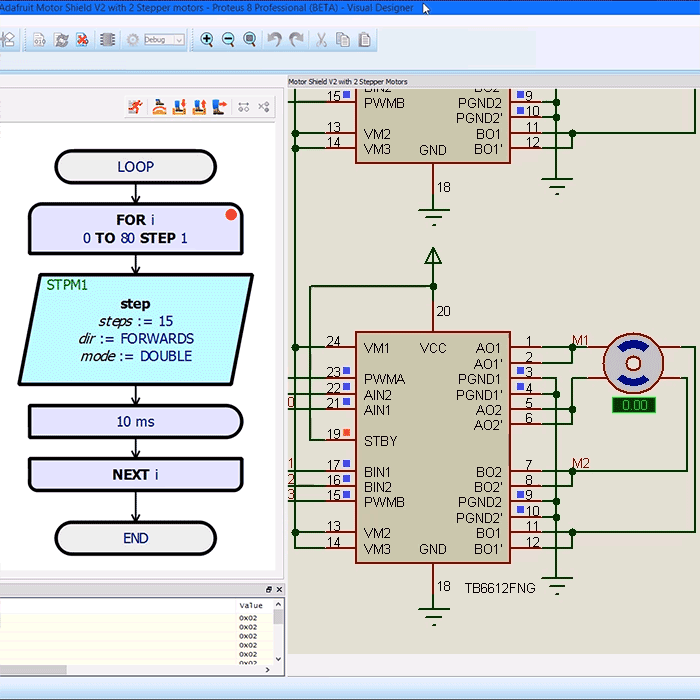Click the Zoom Out magnifier icon
The height and width of the screenshot is (700, 700).
pos(228,40)
